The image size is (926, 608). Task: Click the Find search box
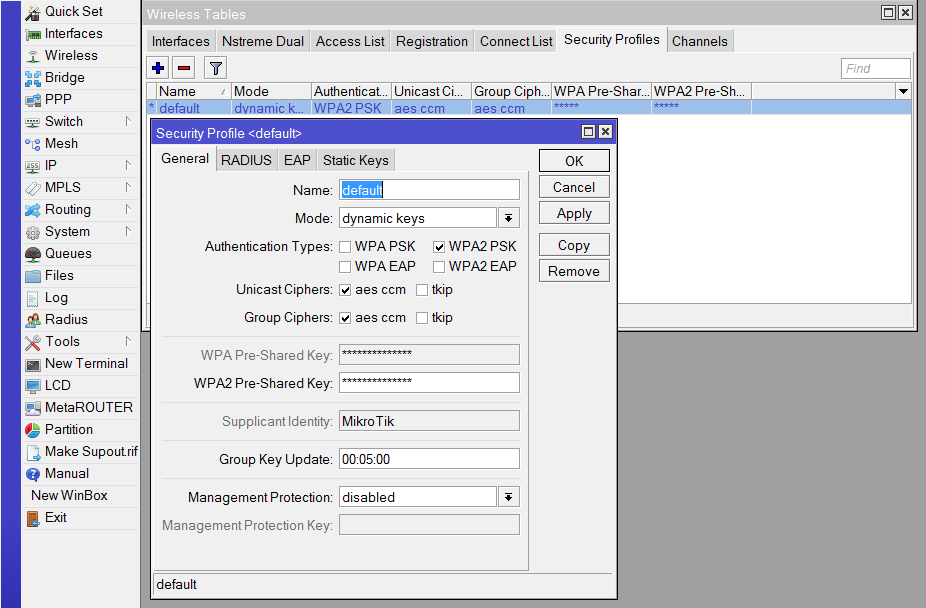pos(875,68)
